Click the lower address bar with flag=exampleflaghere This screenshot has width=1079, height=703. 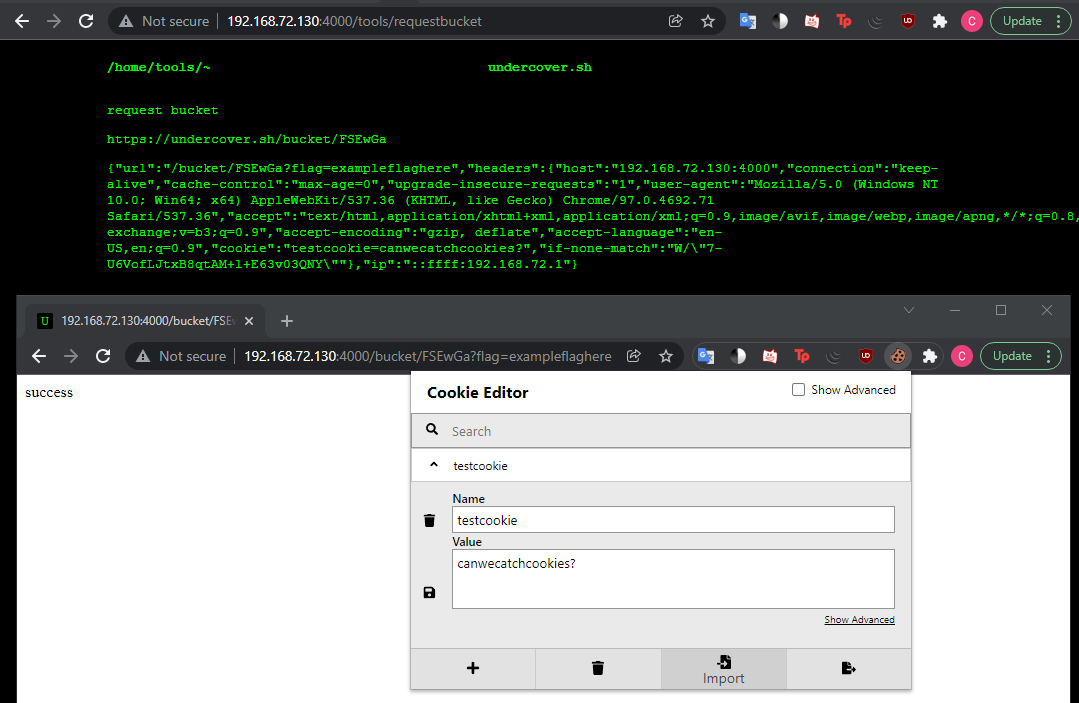pos(427,356)
